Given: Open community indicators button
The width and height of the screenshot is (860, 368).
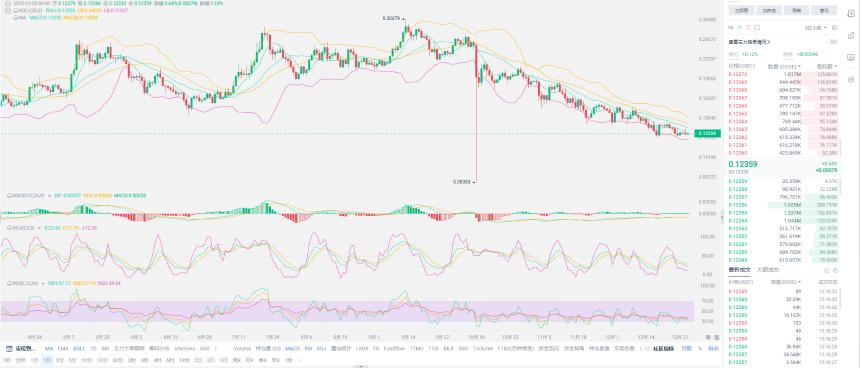Looking at the screenshot, I should [663, 349].
